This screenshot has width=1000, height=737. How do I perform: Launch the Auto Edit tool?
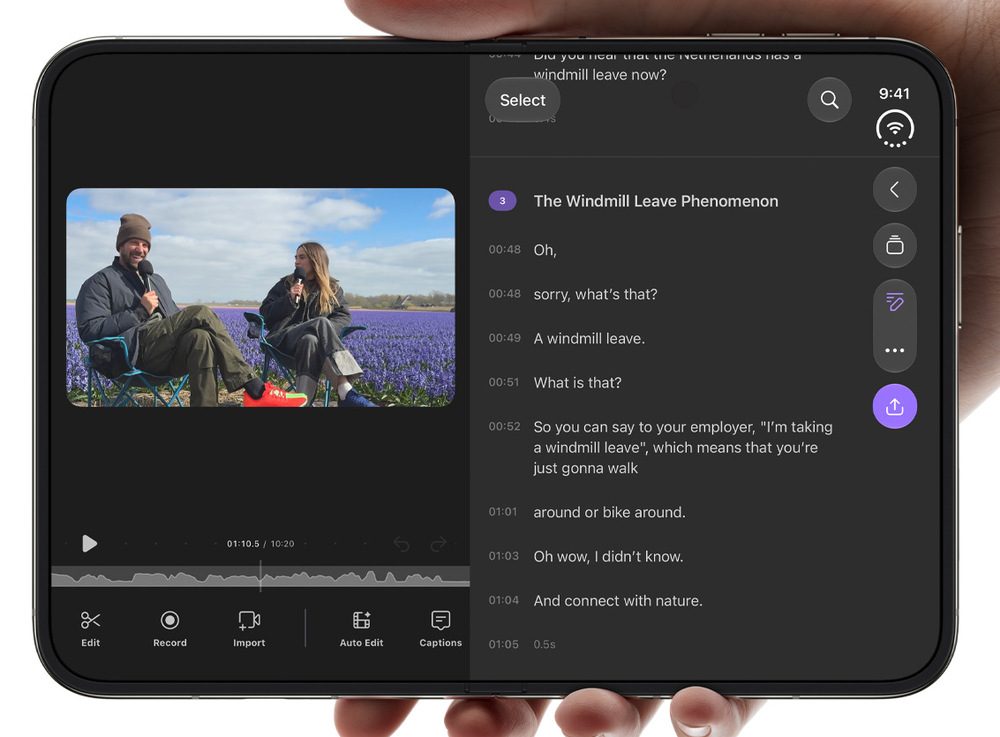[362, 629]
